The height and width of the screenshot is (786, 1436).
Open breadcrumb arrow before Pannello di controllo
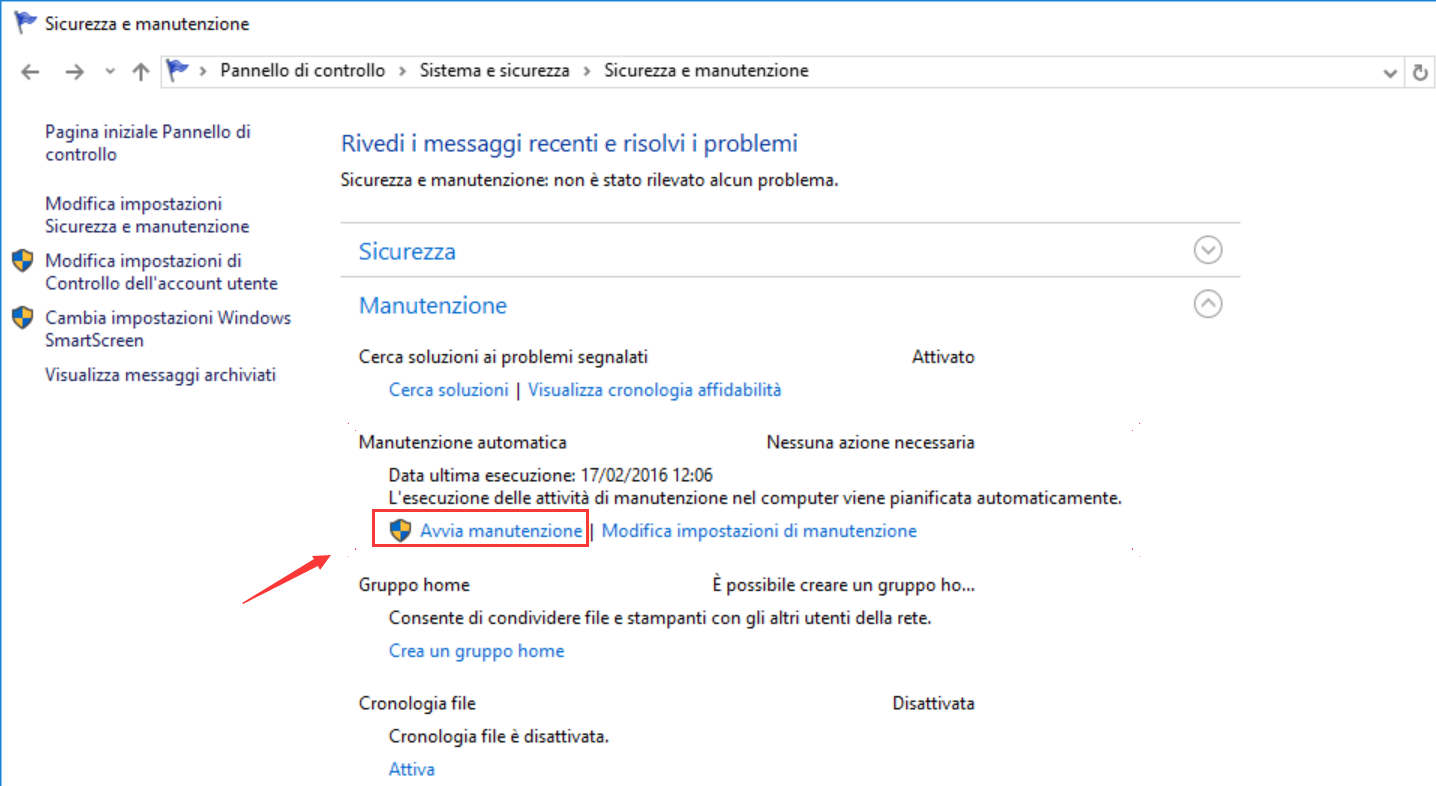pyautogui.click(x=204, y=71)
